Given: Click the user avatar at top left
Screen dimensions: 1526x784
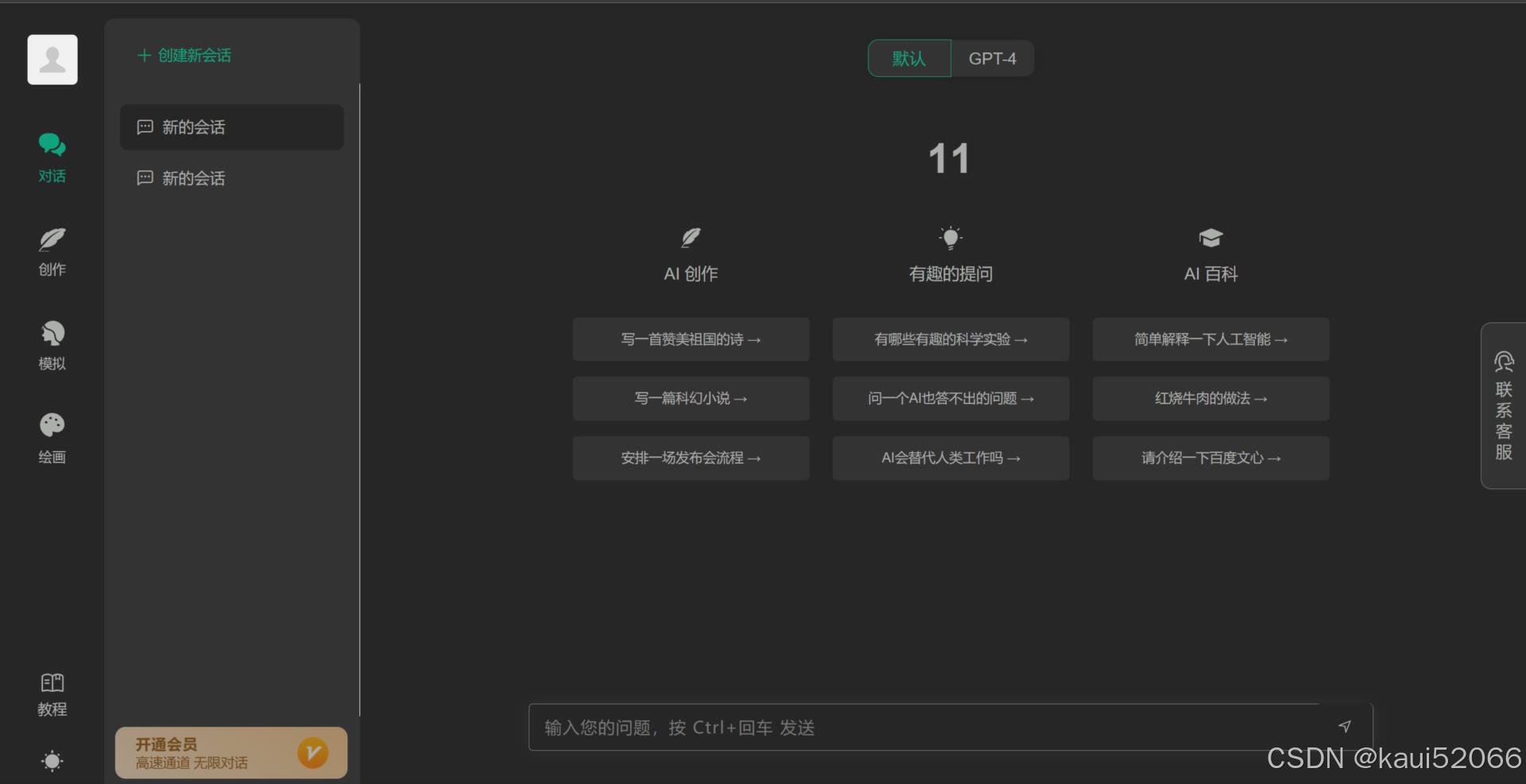Looking at the screenshot, I should tap(52, 59).
